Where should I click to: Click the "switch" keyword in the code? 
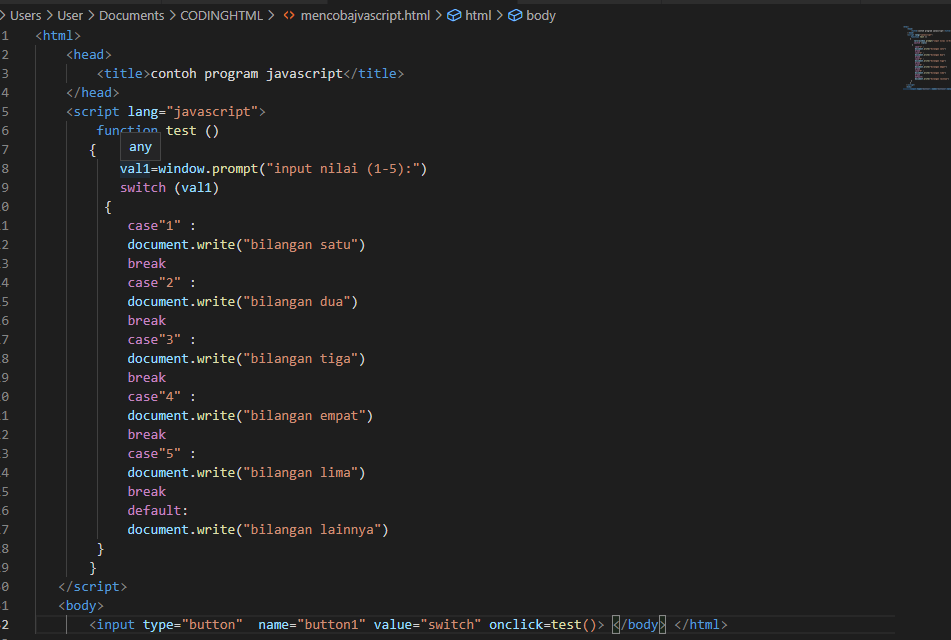[x=143, y=187]
